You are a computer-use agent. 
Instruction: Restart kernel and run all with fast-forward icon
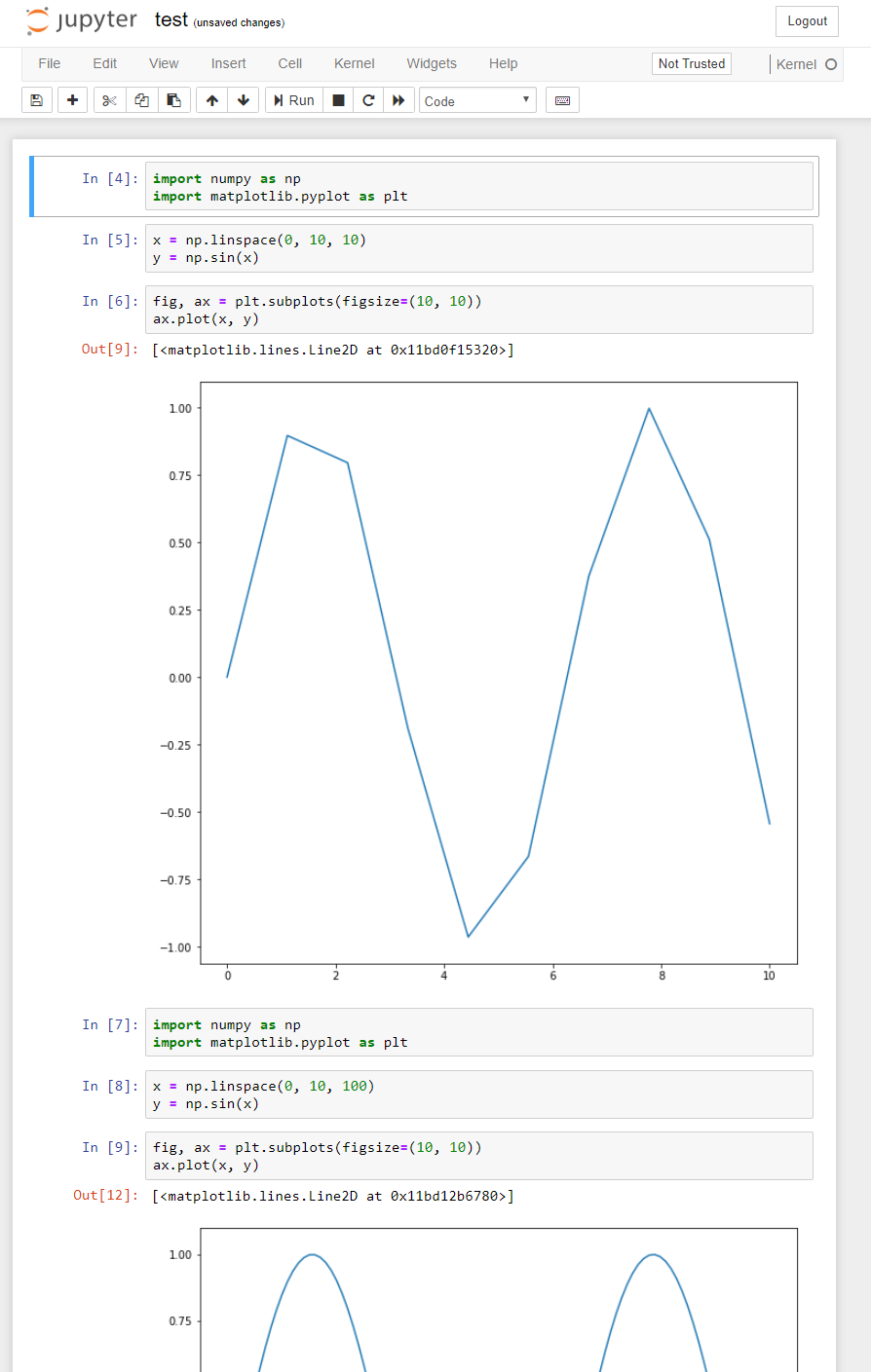(x=399, y=99)
